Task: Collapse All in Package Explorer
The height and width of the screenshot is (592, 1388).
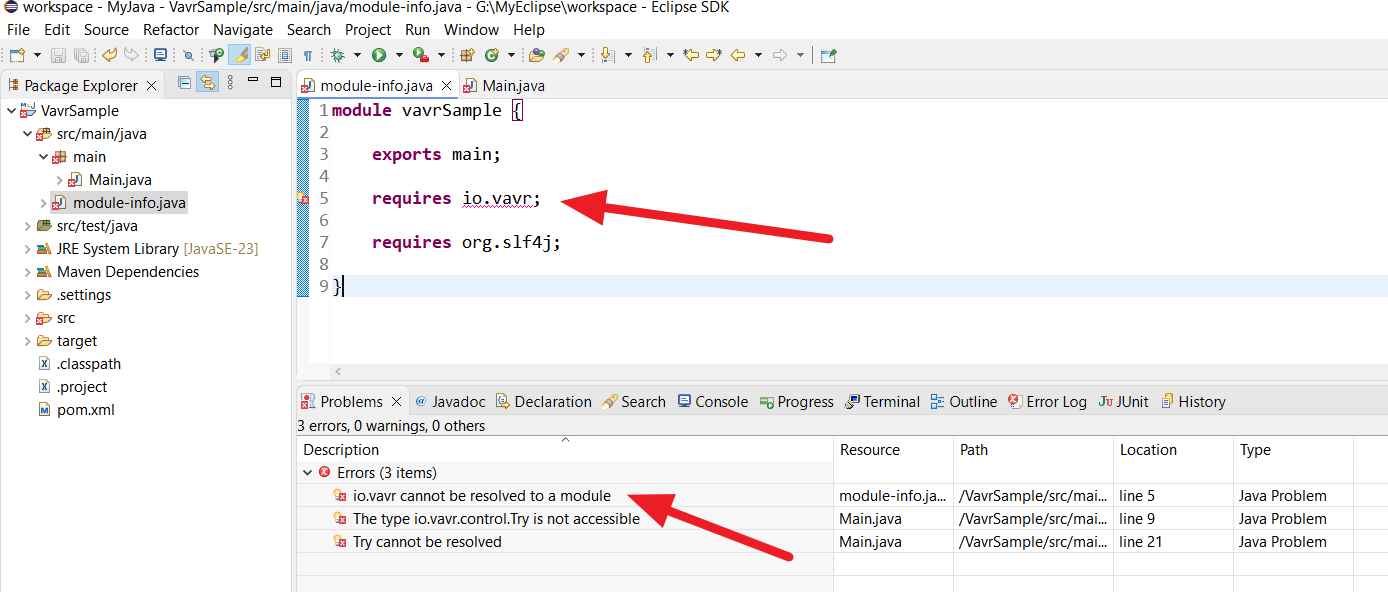Action: pyautogui.click(x=185, y=83)
